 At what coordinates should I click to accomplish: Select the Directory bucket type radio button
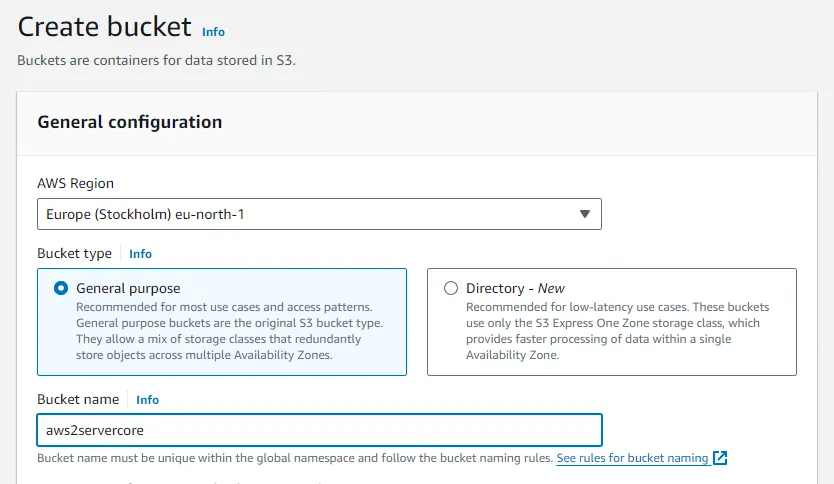[450, 288]
